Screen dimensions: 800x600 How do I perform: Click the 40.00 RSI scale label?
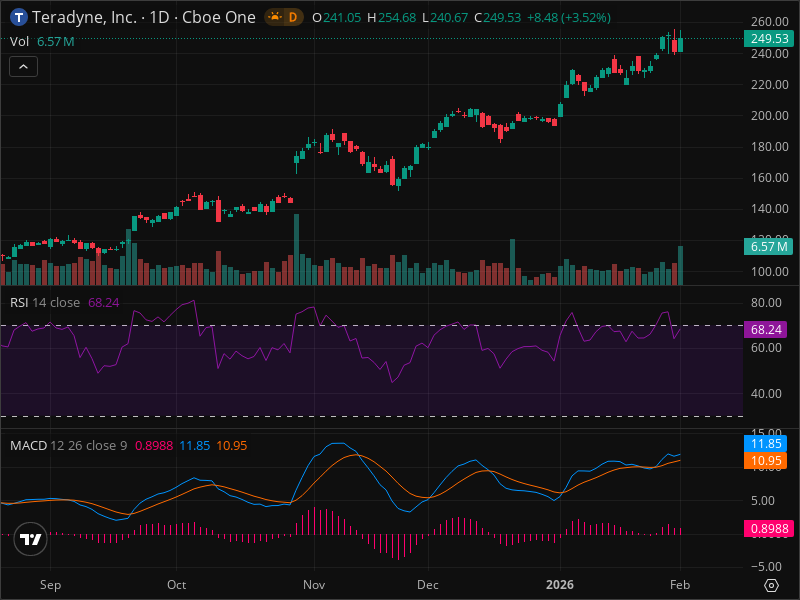click(x=766, y=393)
